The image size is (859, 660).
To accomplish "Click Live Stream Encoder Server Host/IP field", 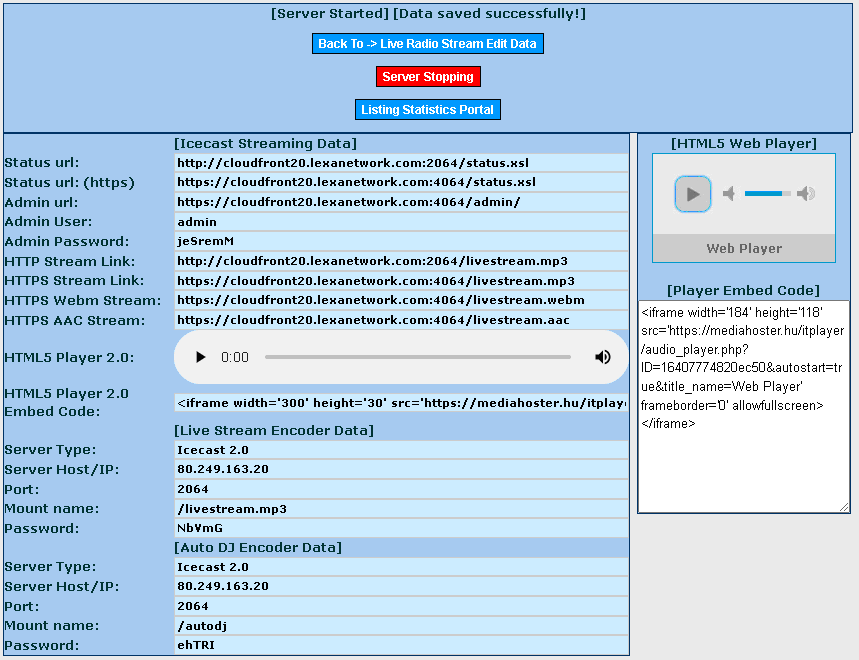I will pyautogui.click(x=401, y=469).
